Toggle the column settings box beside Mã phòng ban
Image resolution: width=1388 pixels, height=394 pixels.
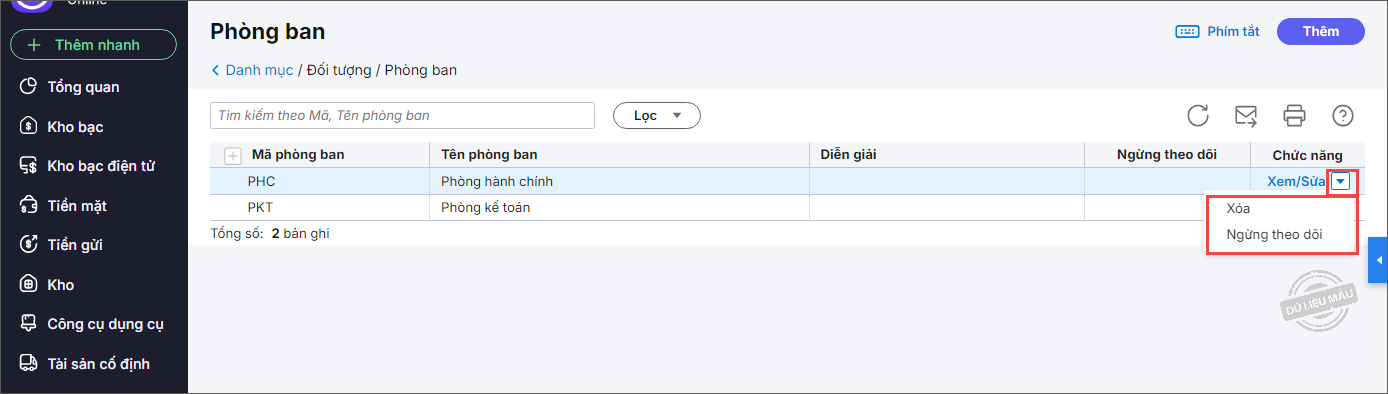click(x=233, y=155)
